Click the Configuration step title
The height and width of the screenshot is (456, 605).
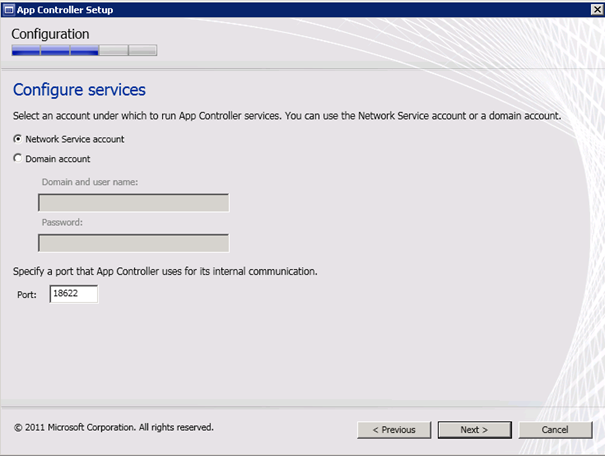pos(50,33)
